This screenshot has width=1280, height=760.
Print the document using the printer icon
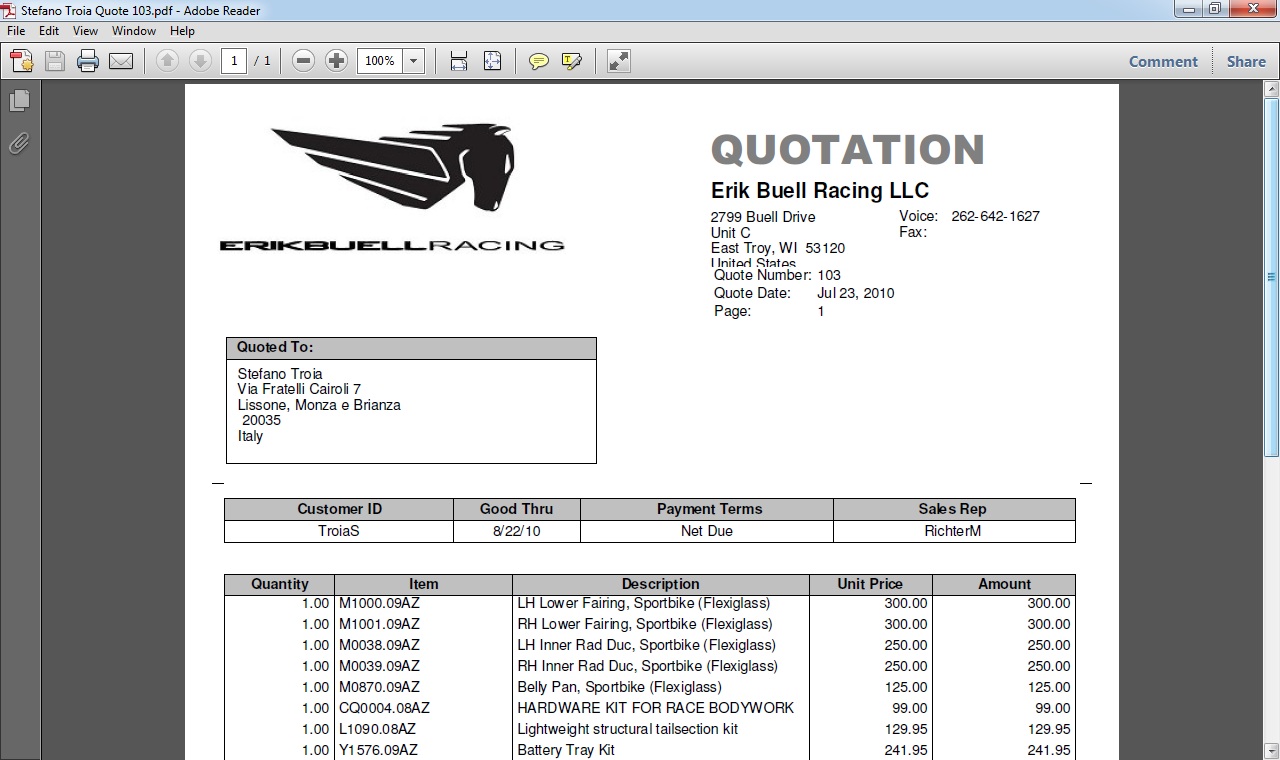click(x=88, y=61)
